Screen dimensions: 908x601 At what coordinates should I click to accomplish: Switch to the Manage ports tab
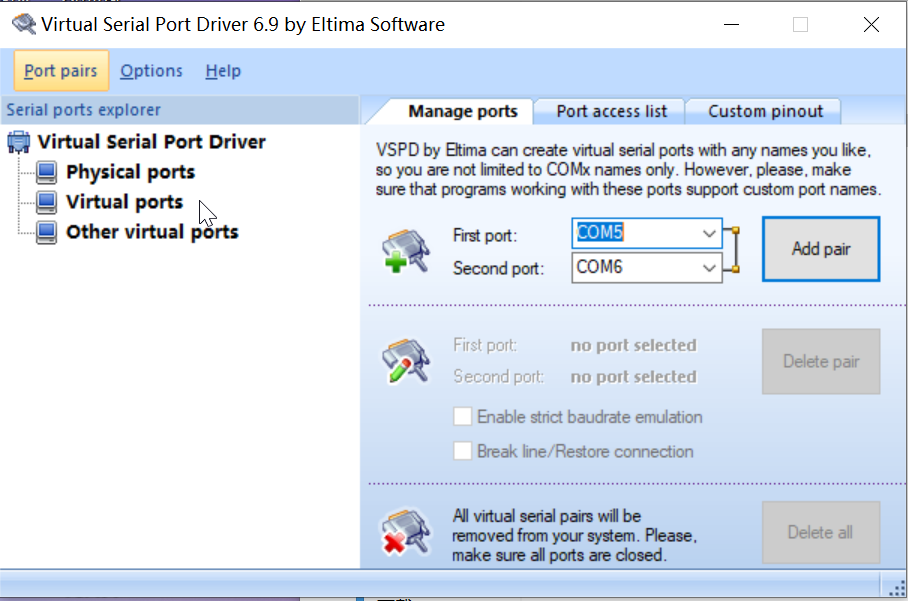pyautogui.click(x=463, y=111)
